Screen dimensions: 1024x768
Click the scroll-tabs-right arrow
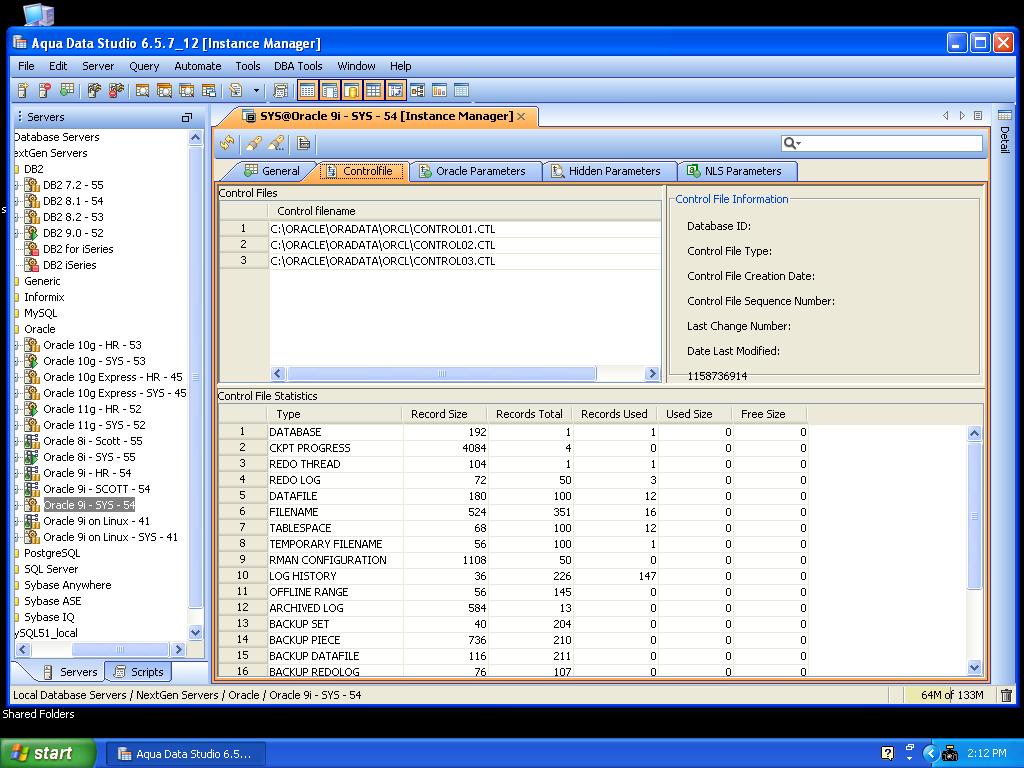click(962, 116)
